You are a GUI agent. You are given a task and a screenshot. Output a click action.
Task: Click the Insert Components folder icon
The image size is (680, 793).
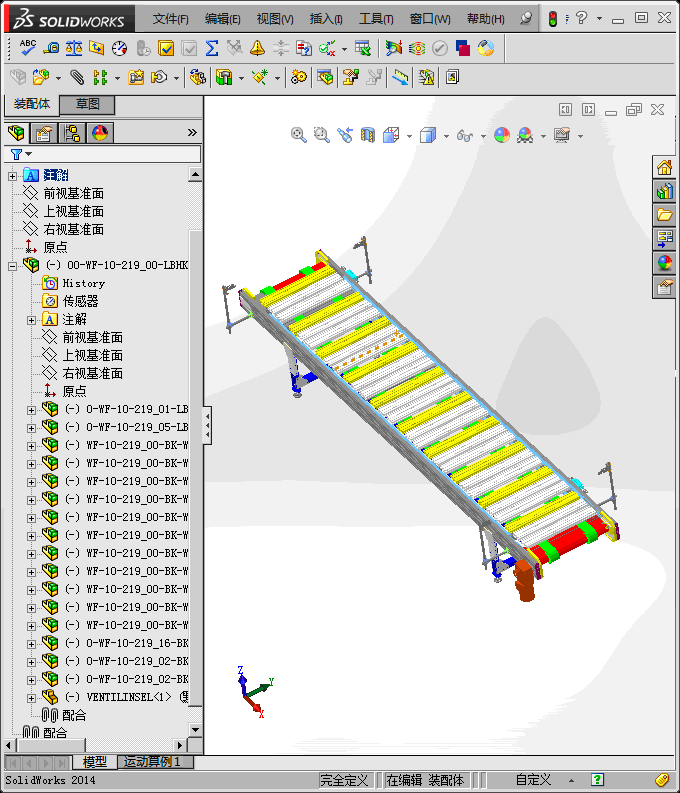pyautogui.click(x=41, y=77)
